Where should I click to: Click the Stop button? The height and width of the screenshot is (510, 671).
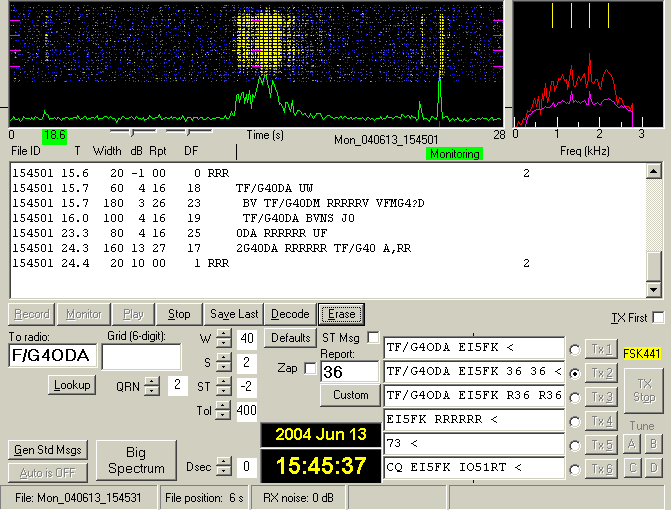(x=179, y=314)
